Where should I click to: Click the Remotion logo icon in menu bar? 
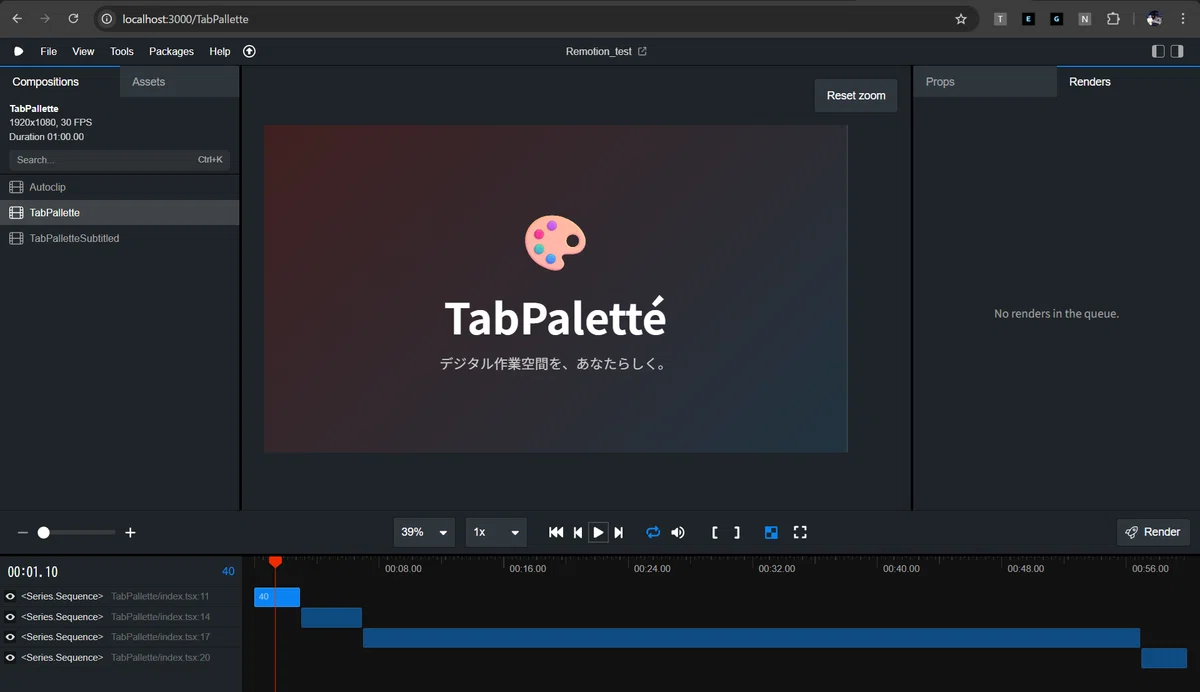click(x=19, y=51)
